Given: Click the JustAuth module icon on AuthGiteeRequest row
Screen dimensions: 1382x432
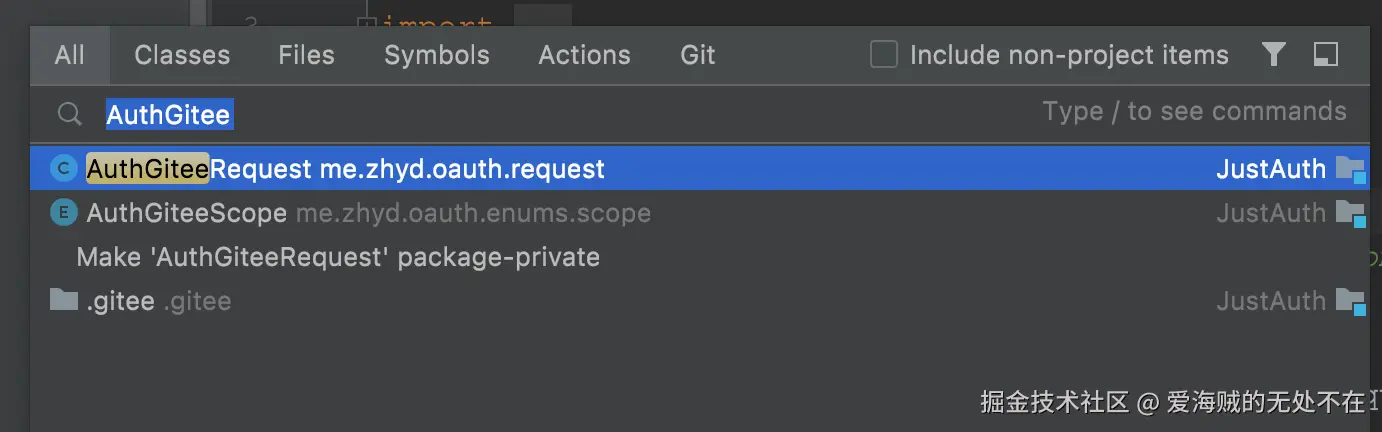Looking at the screenshot, I should (x=1350, y=170).
